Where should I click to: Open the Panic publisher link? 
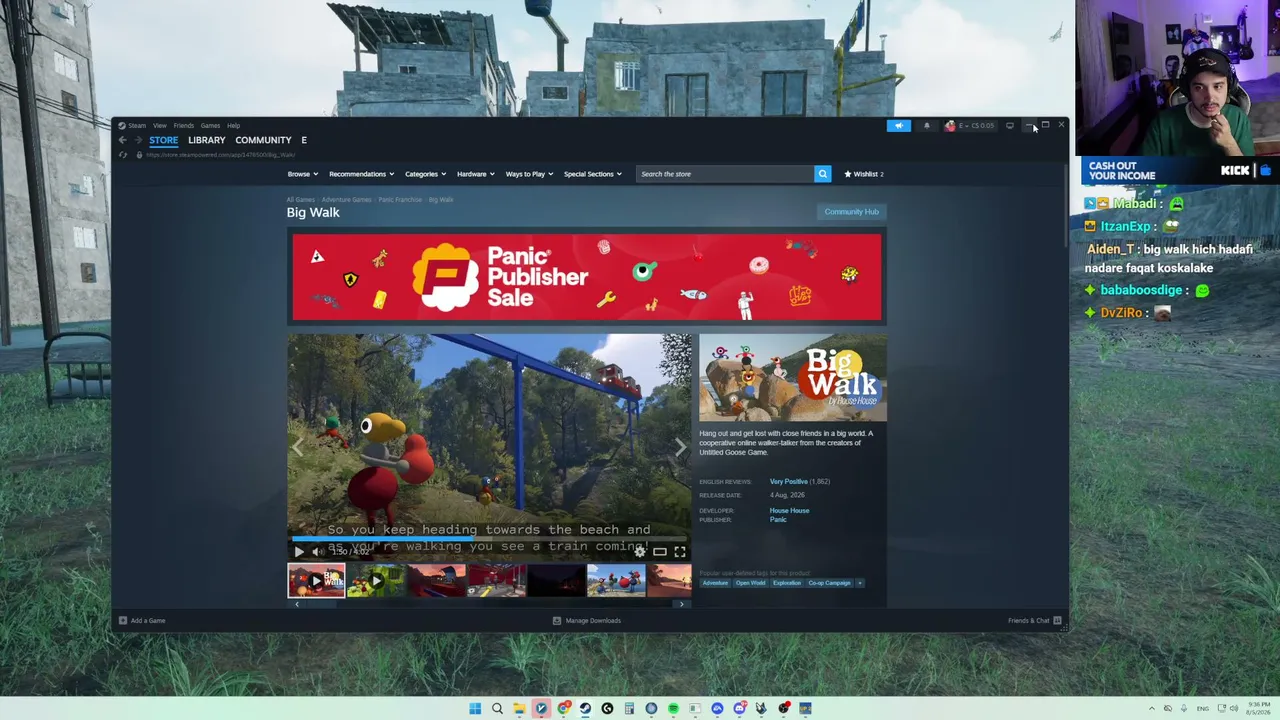coord(778,520)
